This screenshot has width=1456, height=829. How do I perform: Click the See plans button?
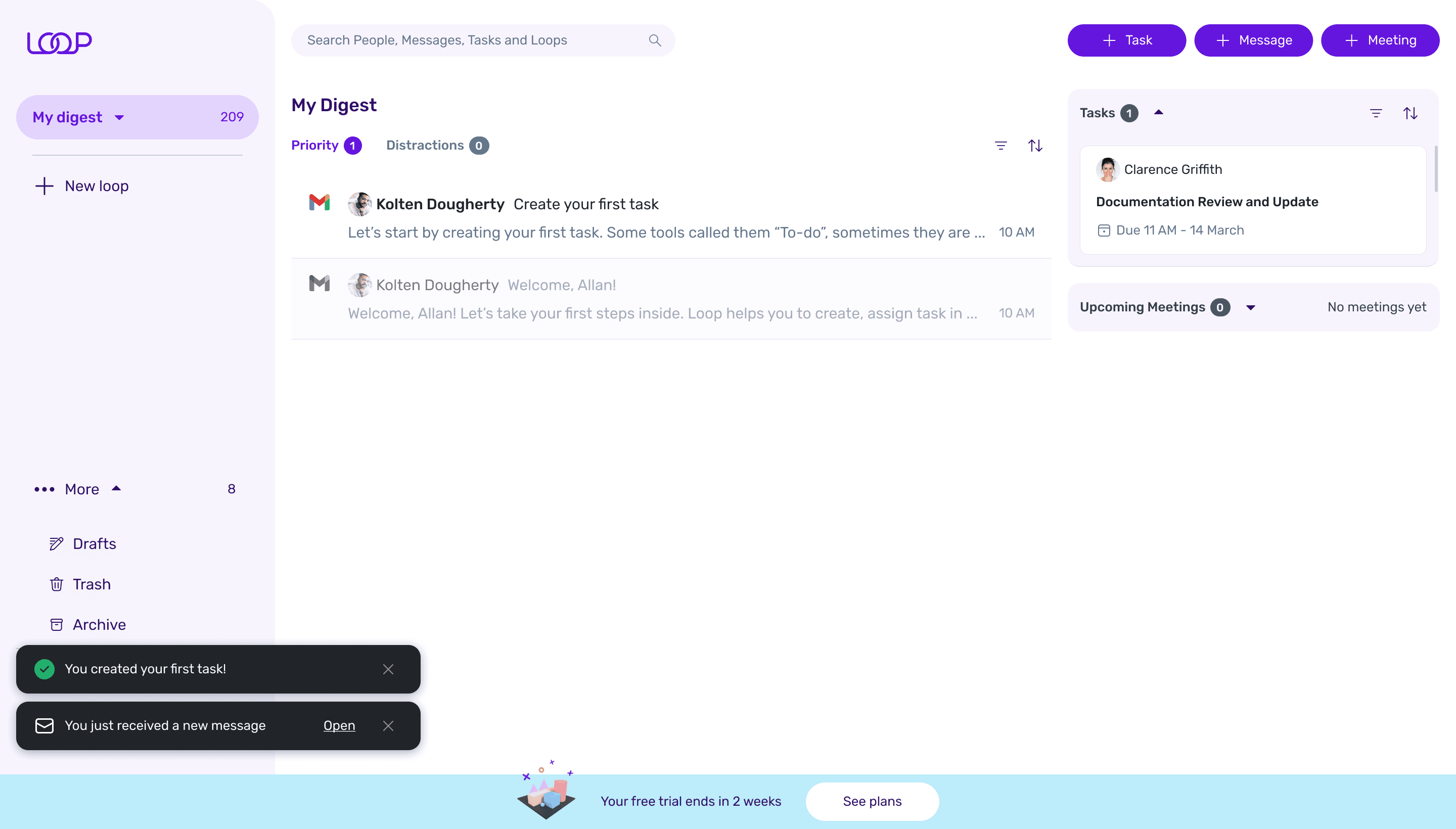point(872,801)
